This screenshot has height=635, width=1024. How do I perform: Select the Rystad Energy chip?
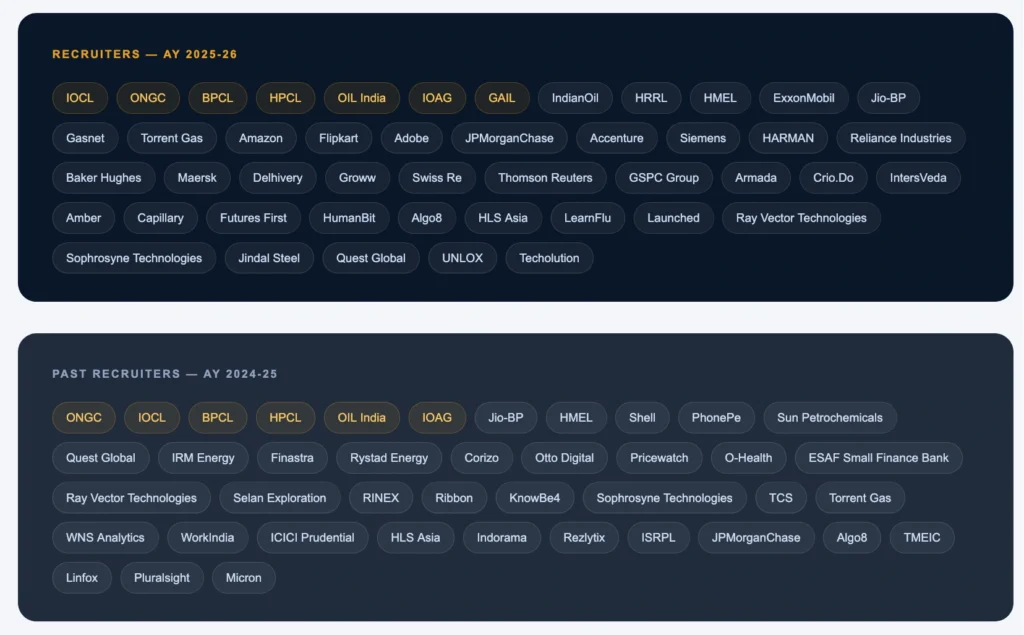[x=389, y=458]
